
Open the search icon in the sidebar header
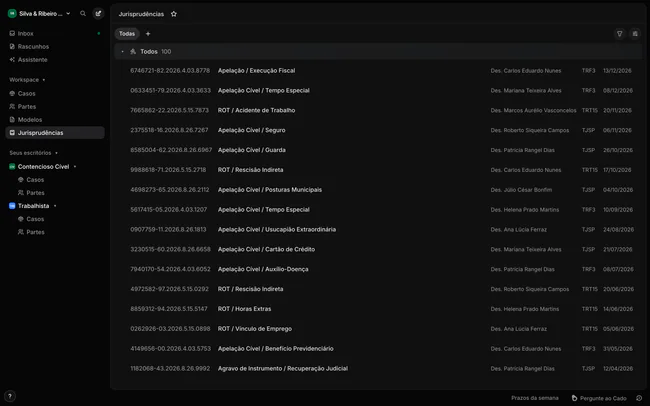83,14
